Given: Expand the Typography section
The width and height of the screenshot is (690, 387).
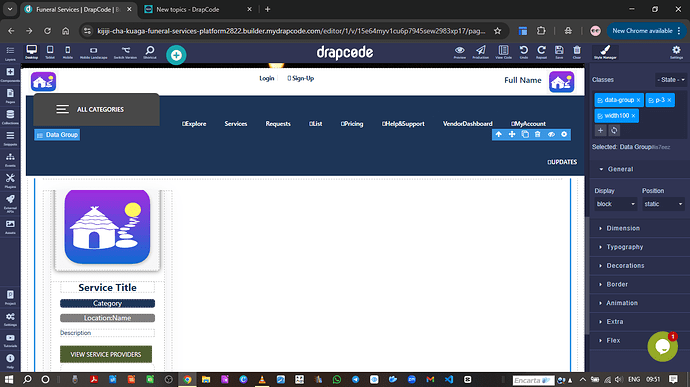Looking at the screenshot, I should 624,247.
